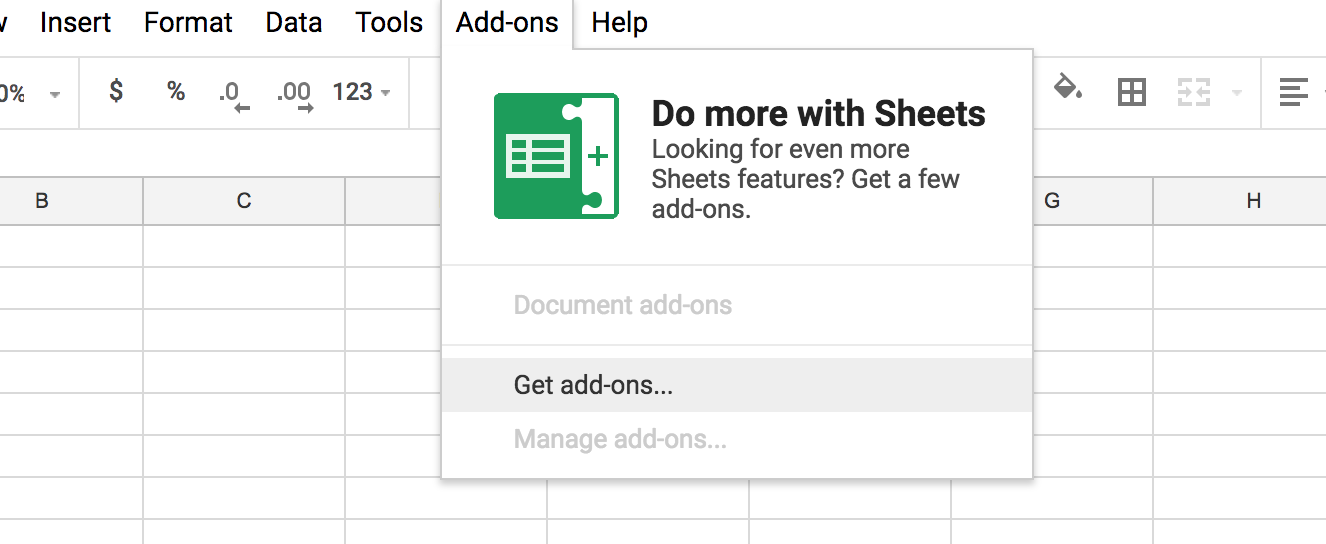Click the merge cells icon
1326x544 pixels.
(x=1194, y=93)
